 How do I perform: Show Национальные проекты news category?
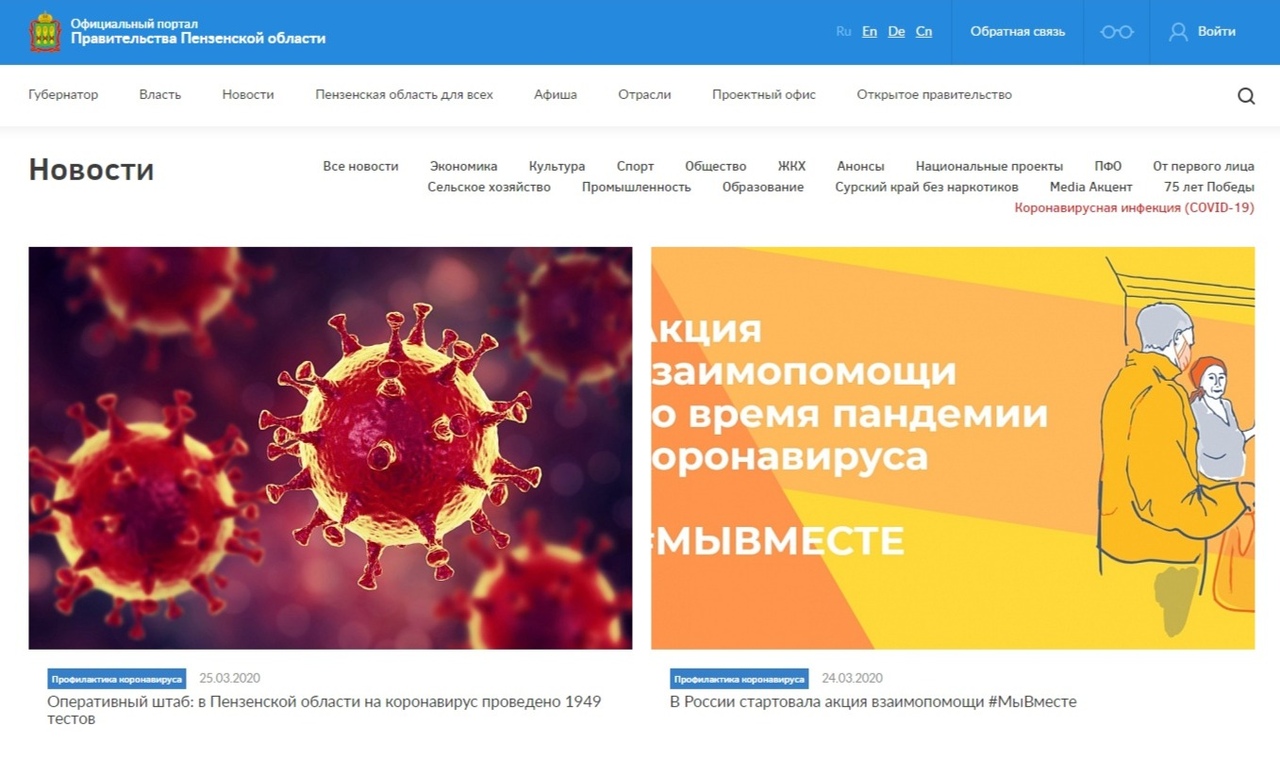coord(989,167)
